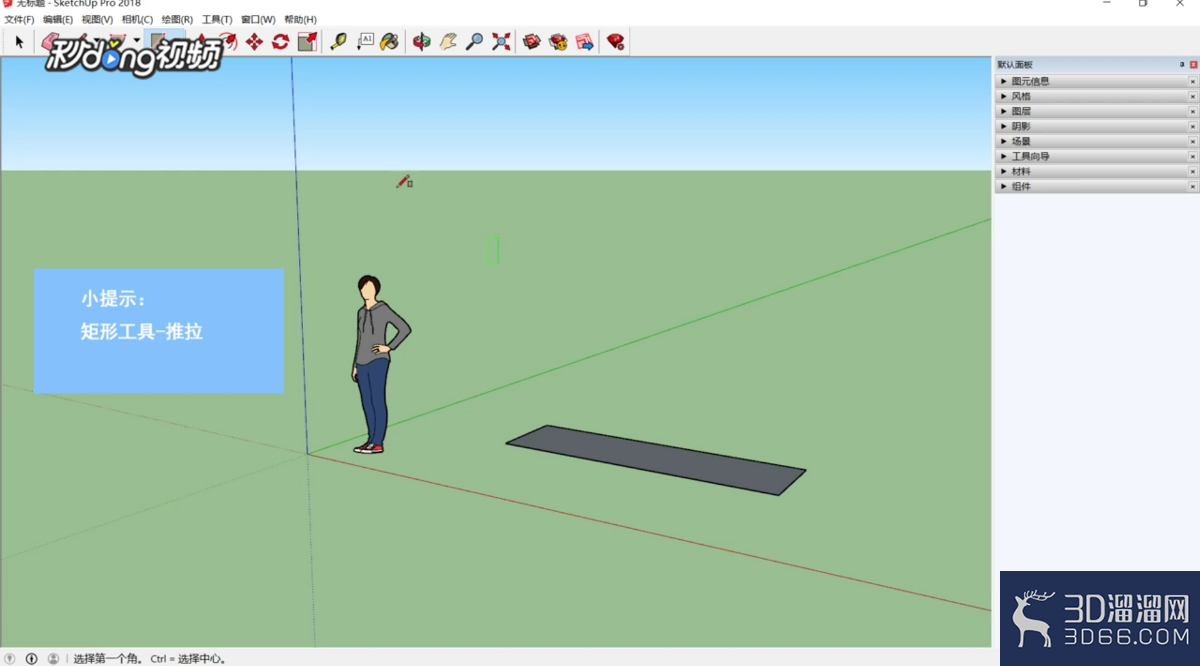This screenshot has width=1200, height=666.
Task: Click the Zoom Extents tool
Action: coord(501,41)
